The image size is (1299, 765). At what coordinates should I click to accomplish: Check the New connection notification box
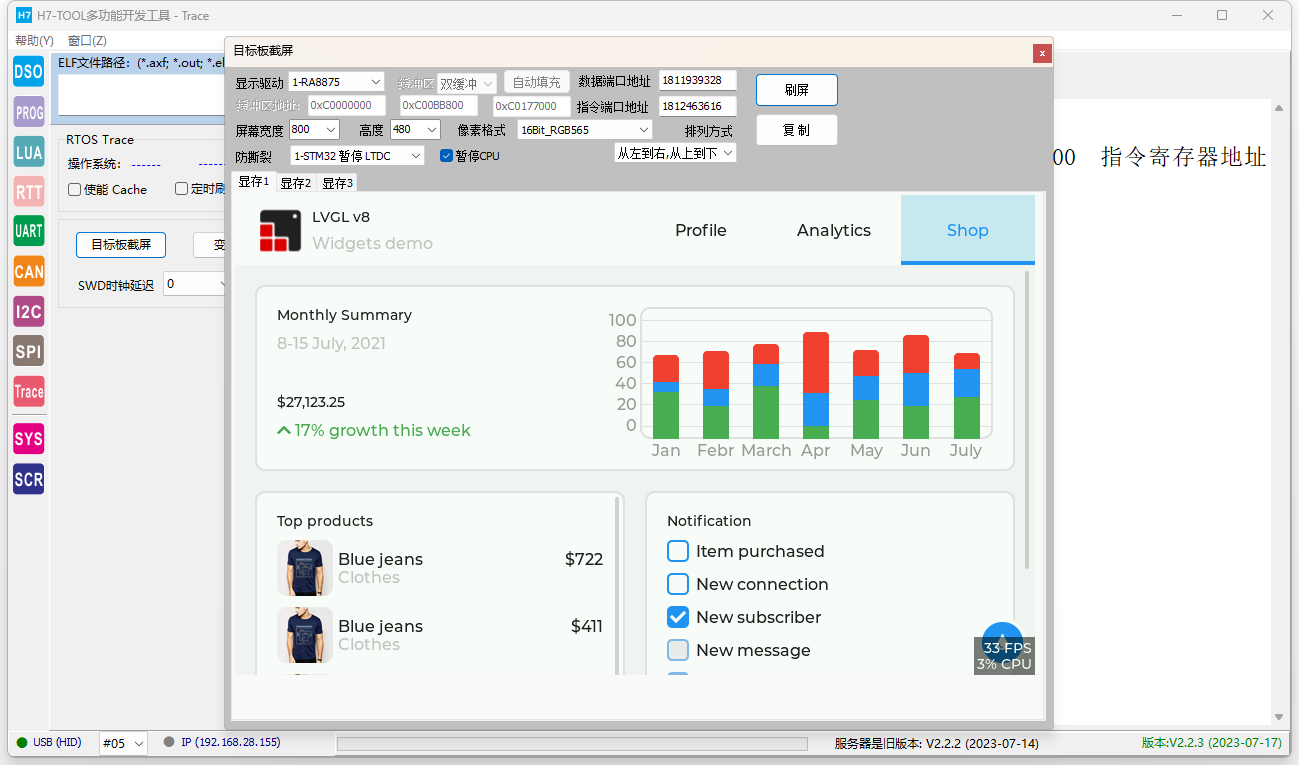pos(678,584)
